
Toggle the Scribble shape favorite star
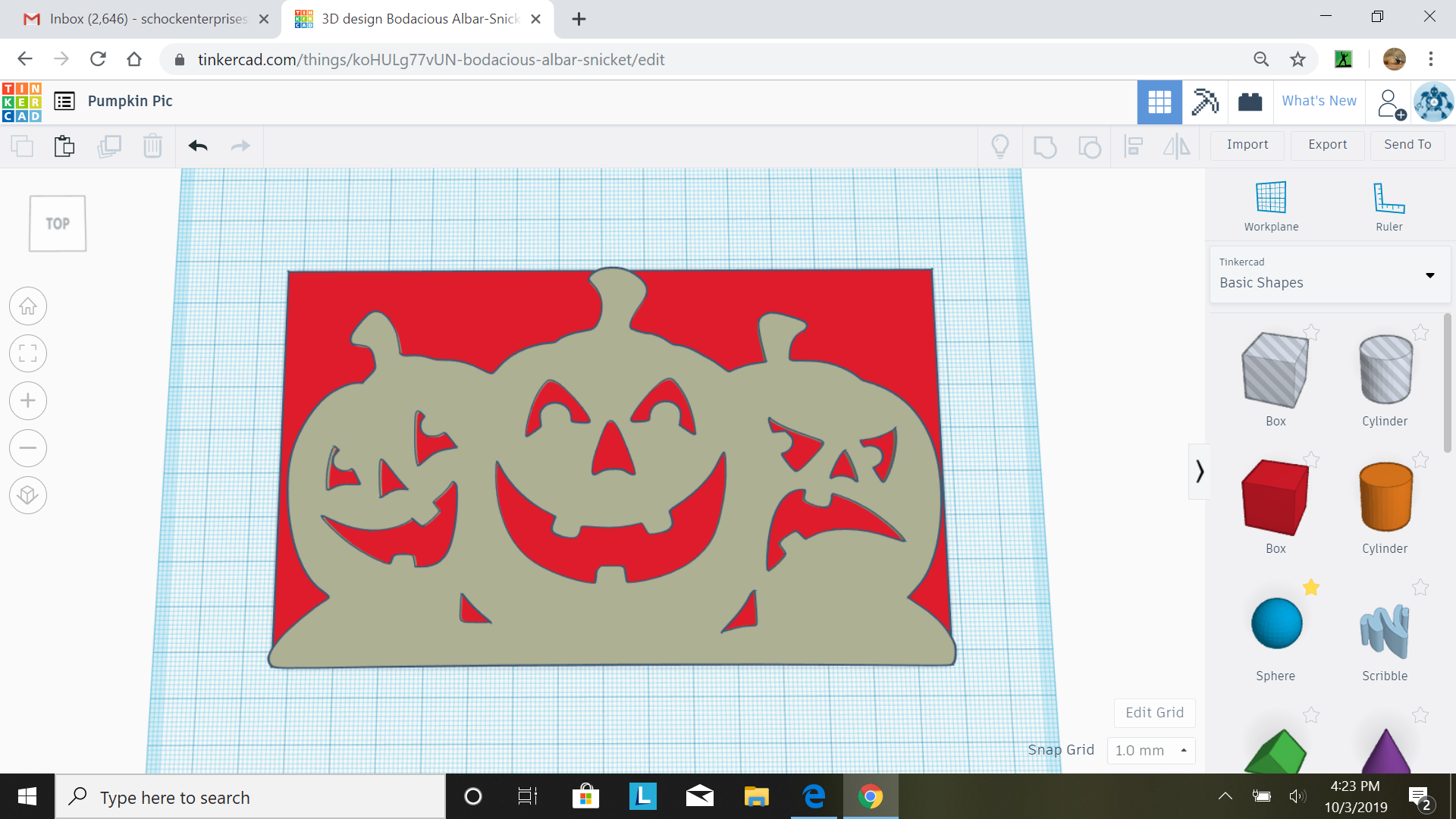pyautogui.click(x=1420, y=587)
